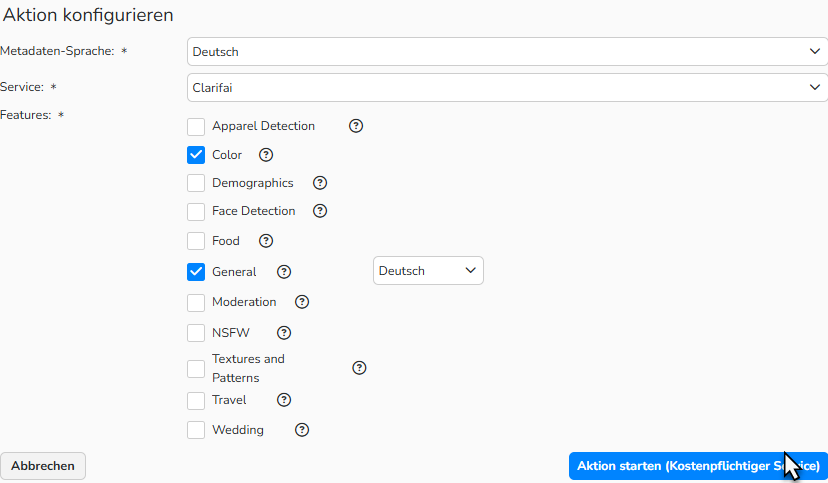Show help icon next to Color
828x483 pixels.
266,155
